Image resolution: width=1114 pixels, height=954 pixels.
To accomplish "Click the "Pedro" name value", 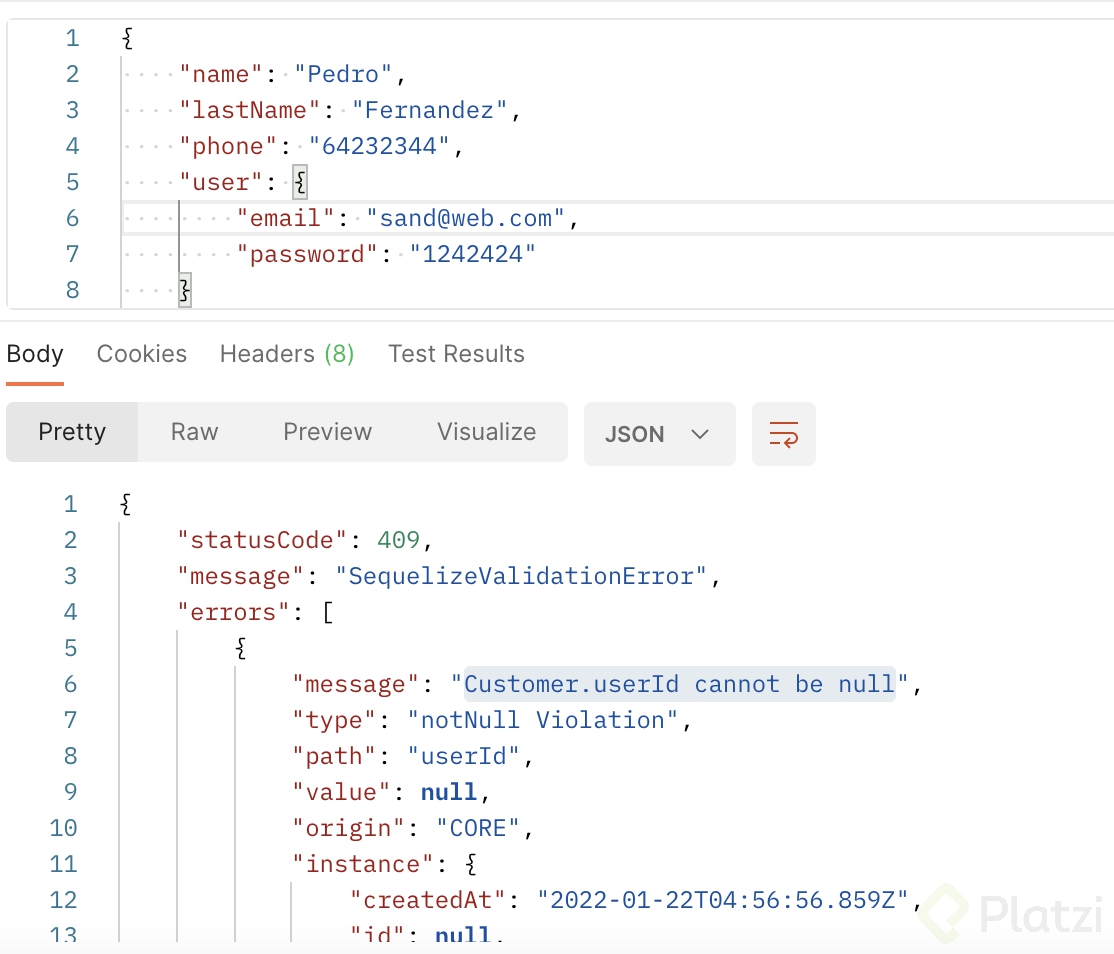I will (344, 74).
